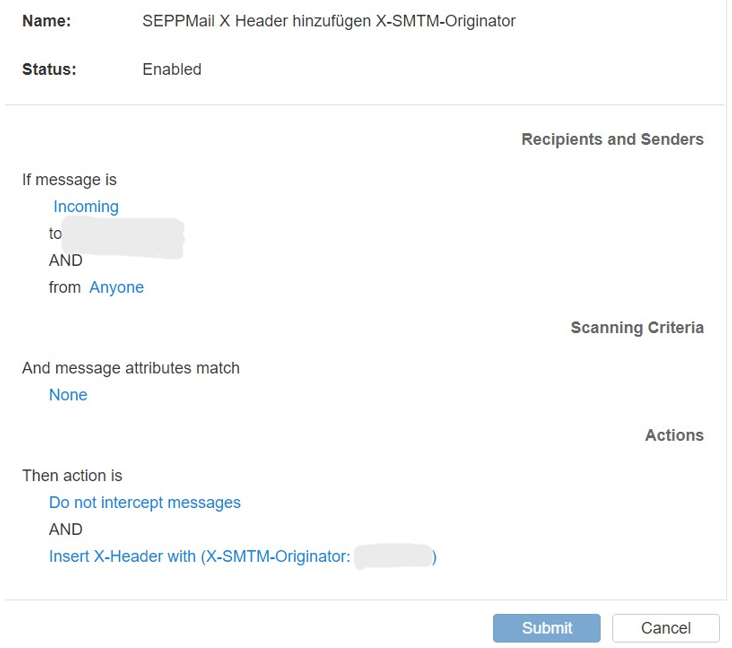Click the Status: label
The image size is (732, 648).
pyautogui.click(x=49, y=69)
